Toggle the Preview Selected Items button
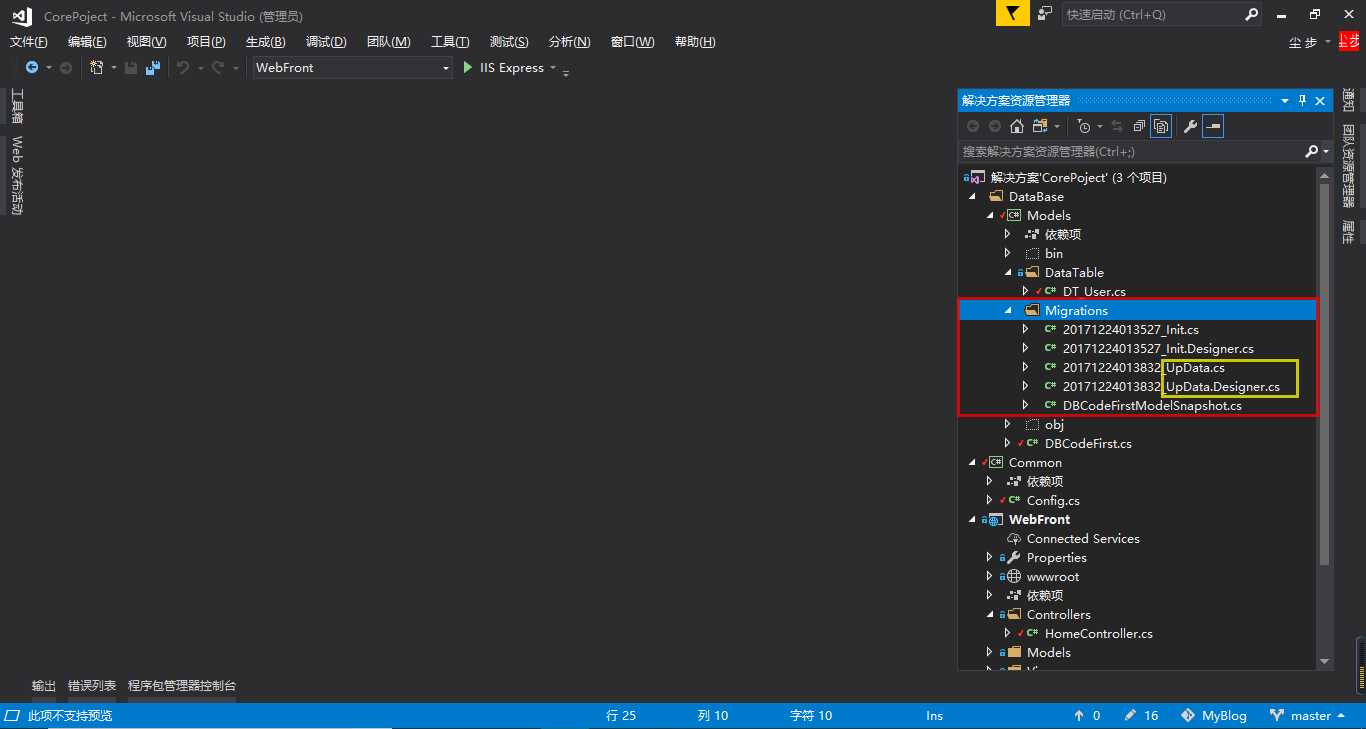The image size is (1366, 729). [x=1213, y=126]
